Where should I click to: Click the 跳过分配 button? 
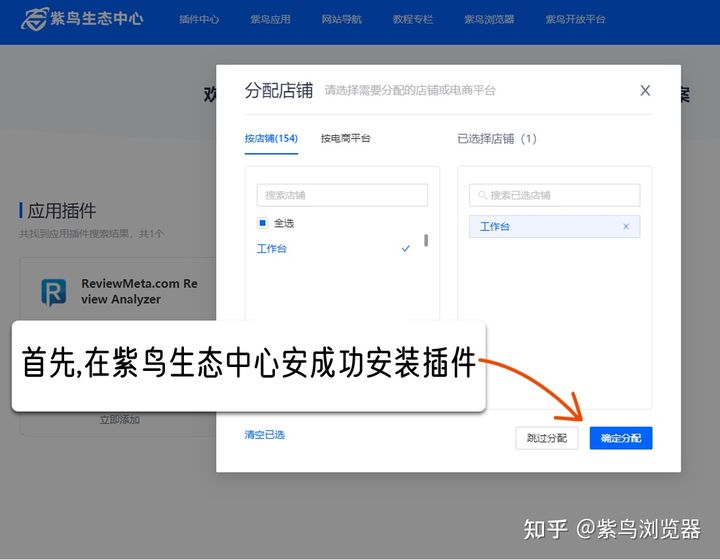point(546,438)
